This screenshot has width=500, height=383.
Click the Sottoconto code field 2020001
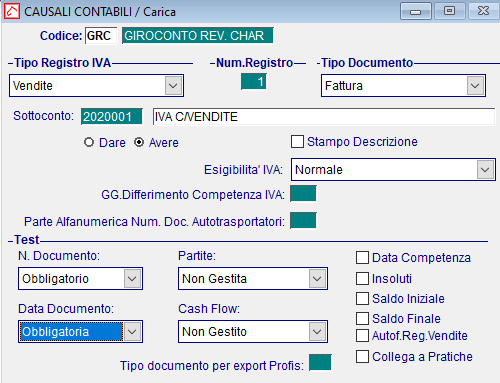click(112, 117)
